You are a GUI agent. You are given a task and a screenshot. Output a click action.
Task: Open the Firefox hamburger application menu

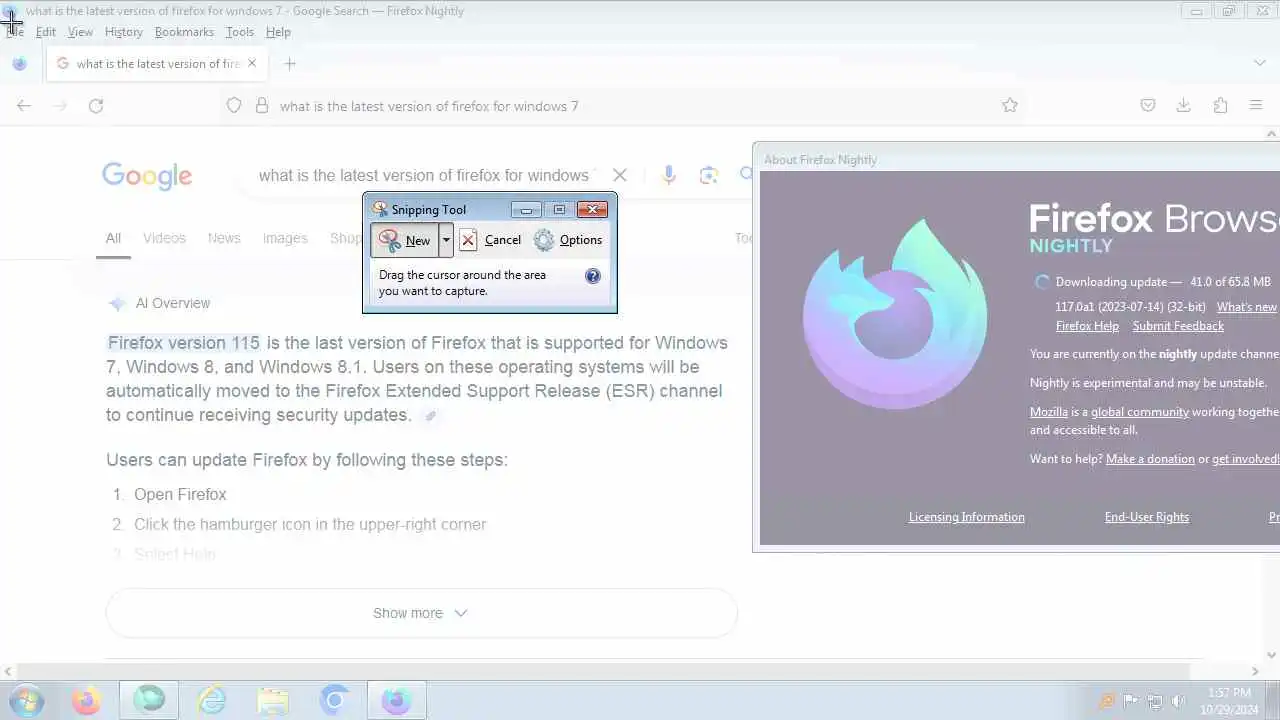pyautogui.click(x=1257, y=105)
